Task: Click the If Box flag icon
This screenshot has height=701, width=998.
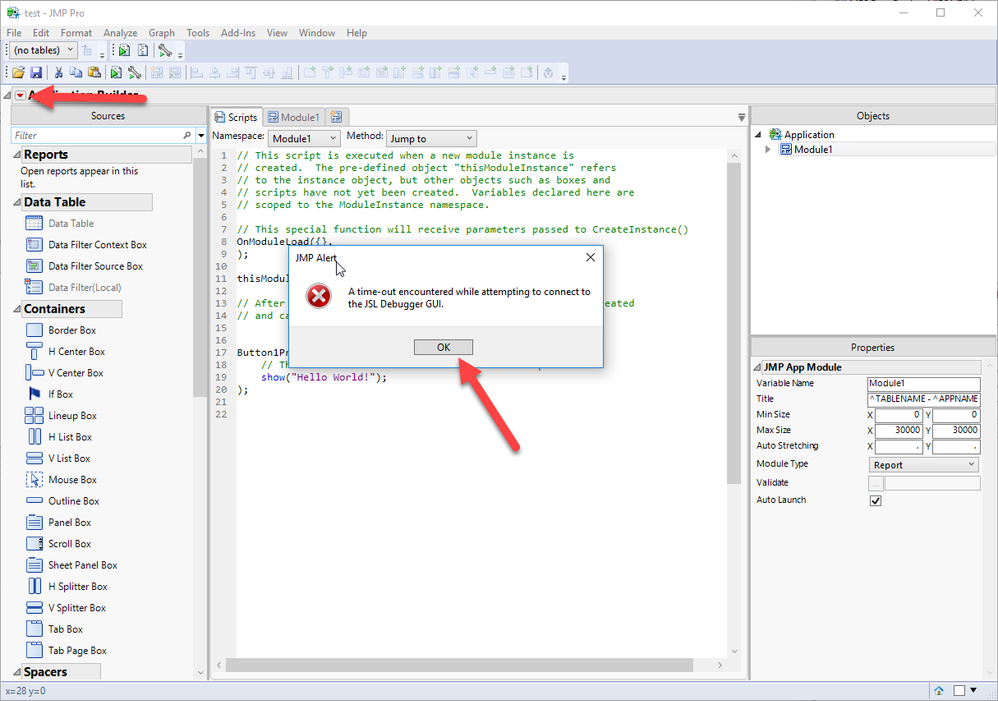Action: coord(34,394)
